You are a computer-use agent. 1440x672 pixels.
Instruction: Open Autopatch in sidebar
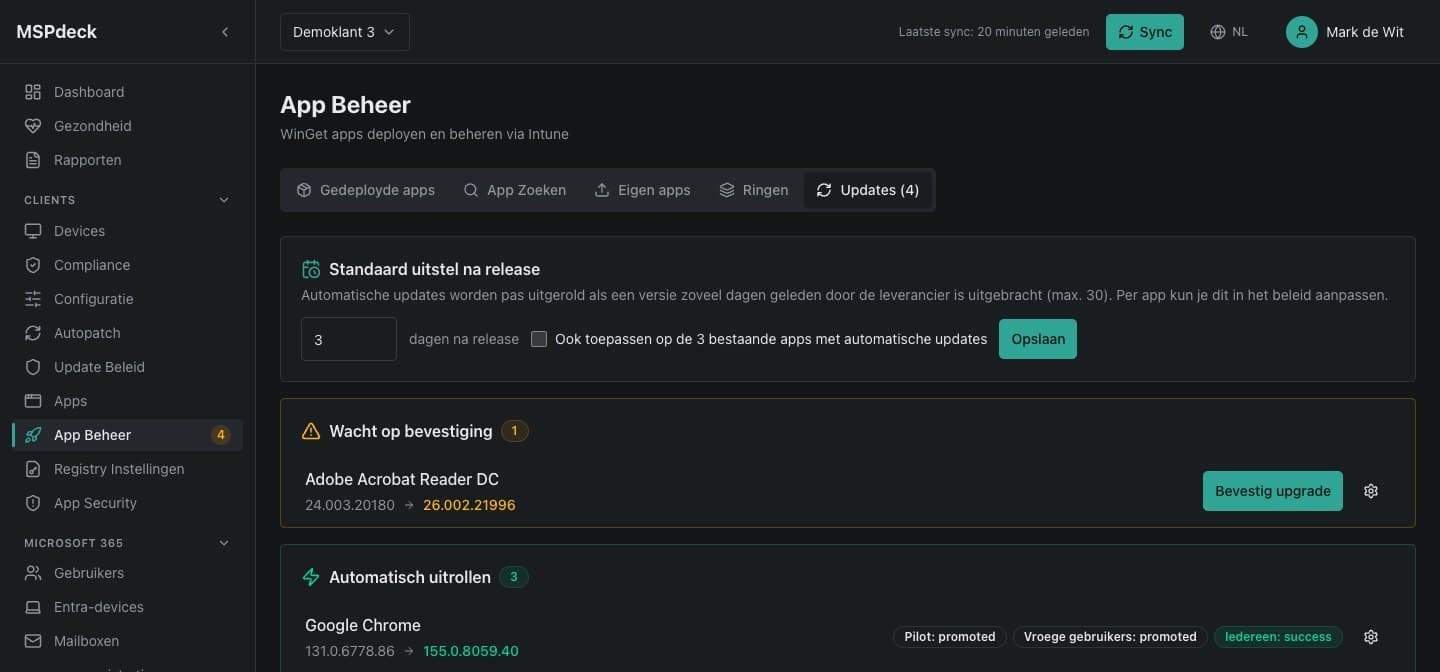tap(127, 333)
